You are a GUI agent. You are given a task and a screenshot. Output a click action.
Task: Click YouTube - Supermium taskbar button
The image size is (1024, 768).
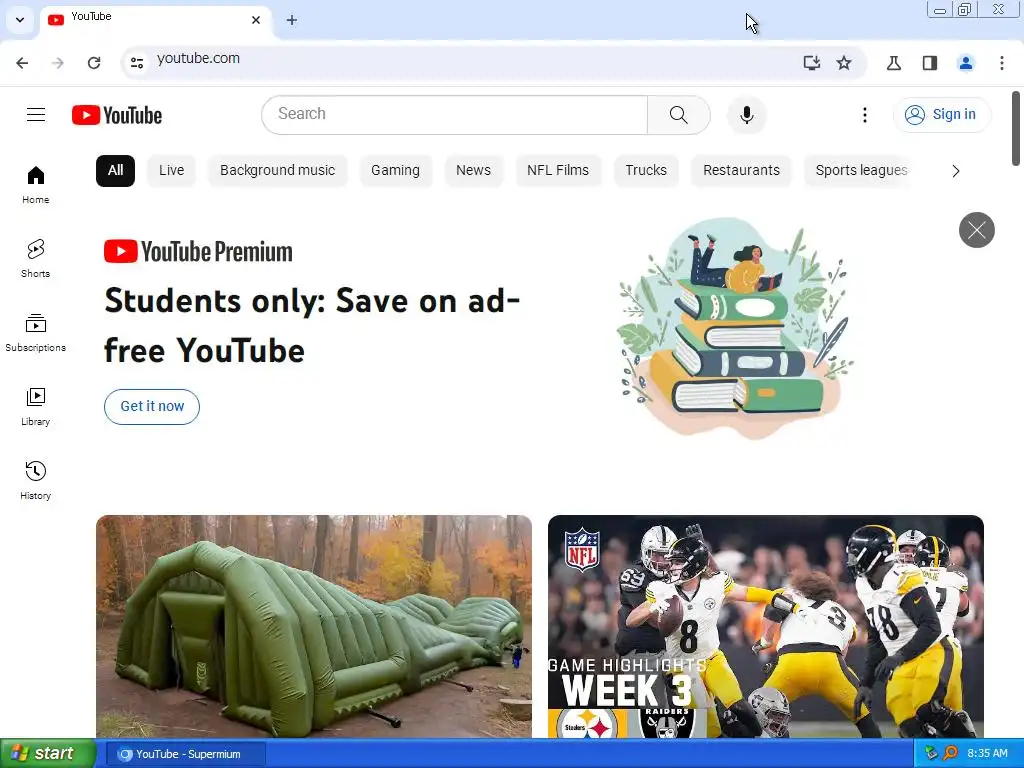(185, 754)
